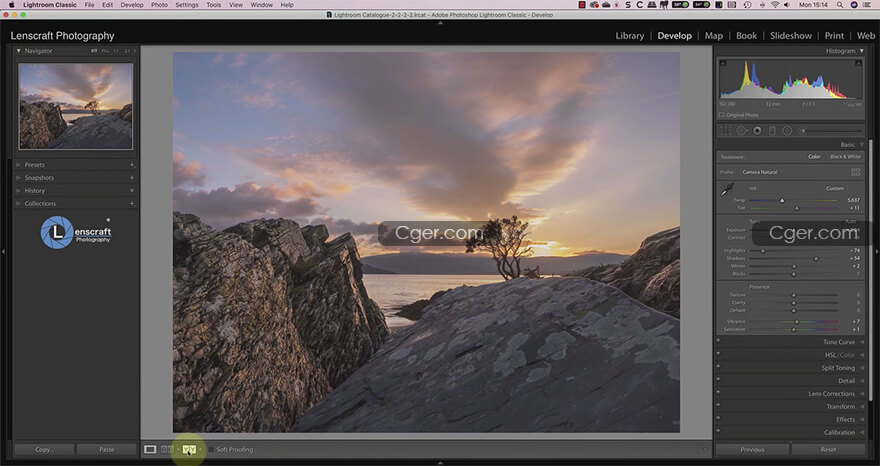Toggle the HSL / Color panel switch
Viewport: 880px width, 466px height.
[718, 355]
